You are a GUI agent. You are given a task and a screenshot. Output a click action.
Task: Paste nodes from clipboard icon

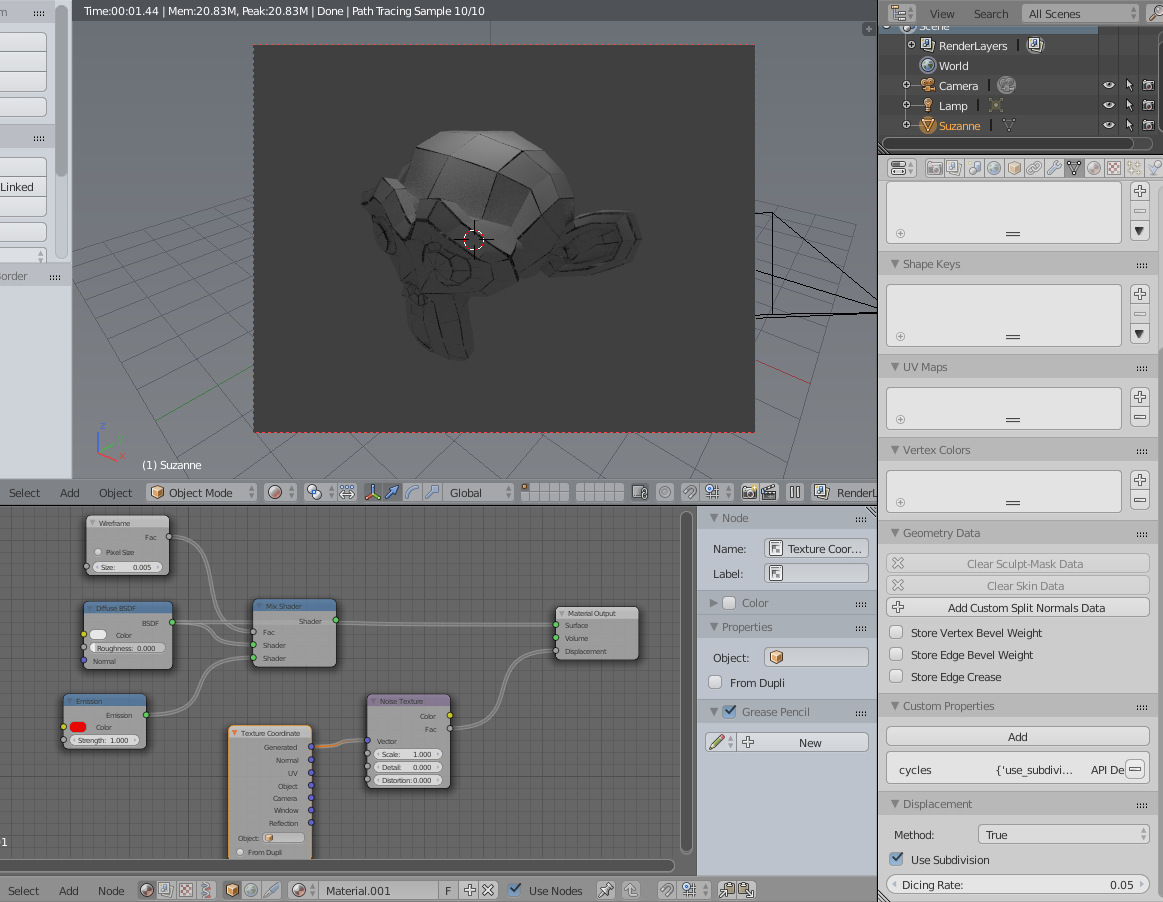point(746,890)
